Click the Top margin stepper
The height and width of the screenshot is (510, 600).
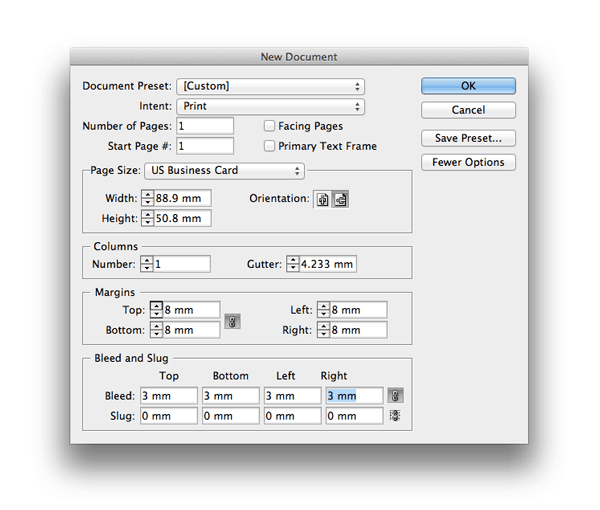[x=157, y=310]
